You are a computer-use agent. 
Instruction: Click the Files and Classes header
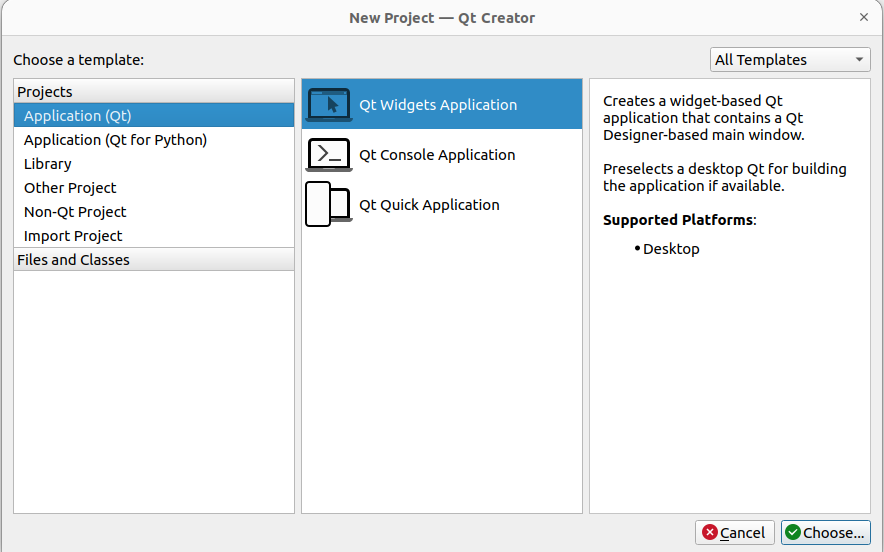point(154,259)
